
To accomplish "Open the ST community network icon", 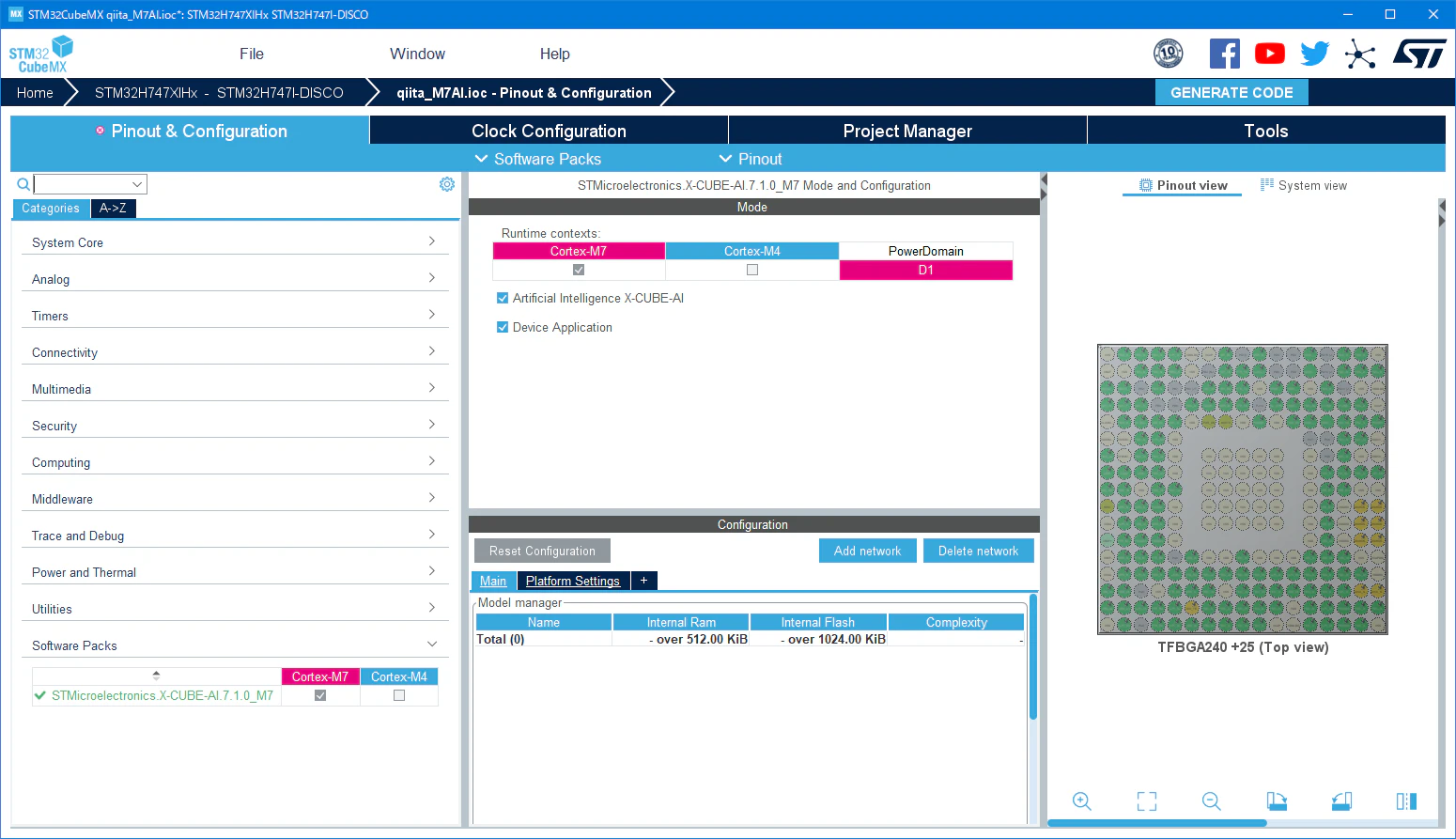I will [1360, 54].
